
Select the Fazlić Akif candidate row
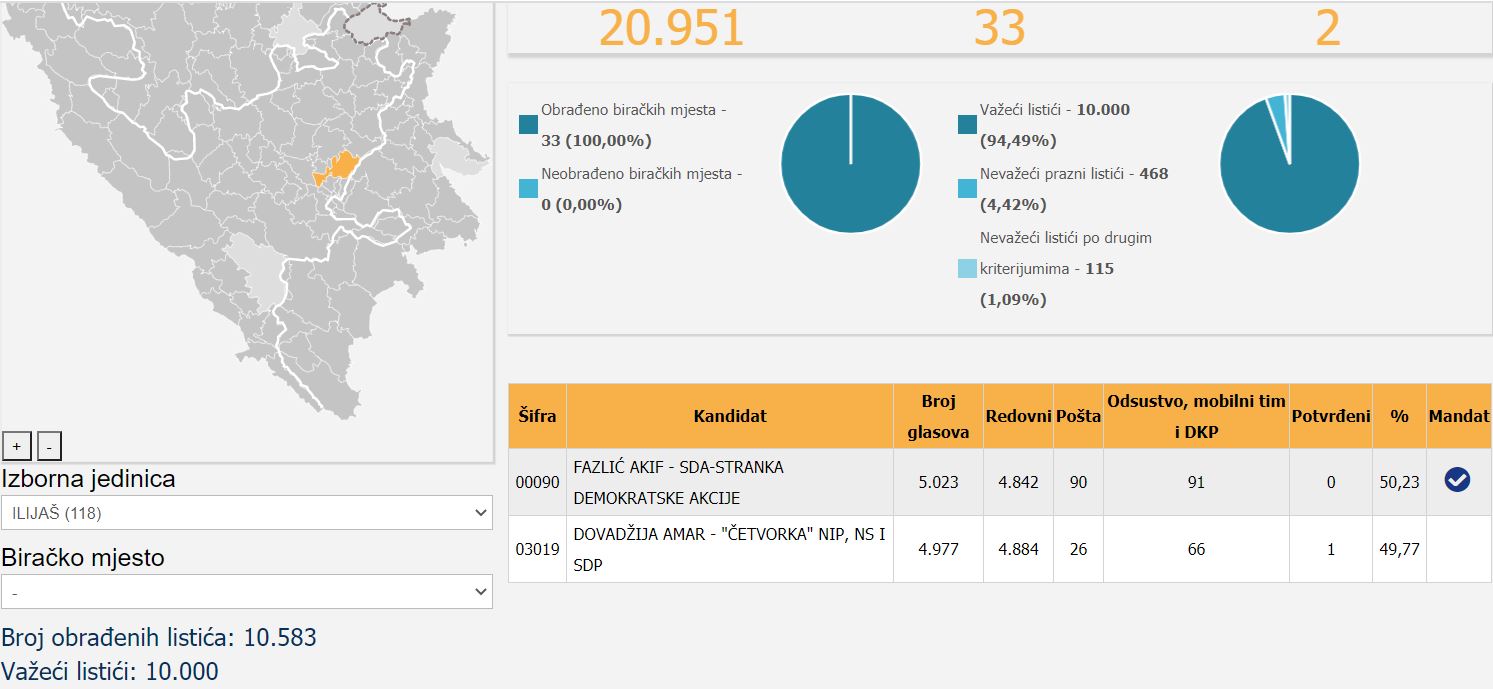click(729, 482)
